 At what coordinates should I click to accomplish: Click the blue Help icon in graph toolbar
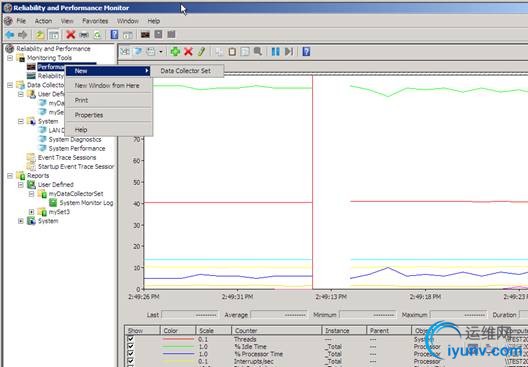pyautogui.click(x=306, y=52)
